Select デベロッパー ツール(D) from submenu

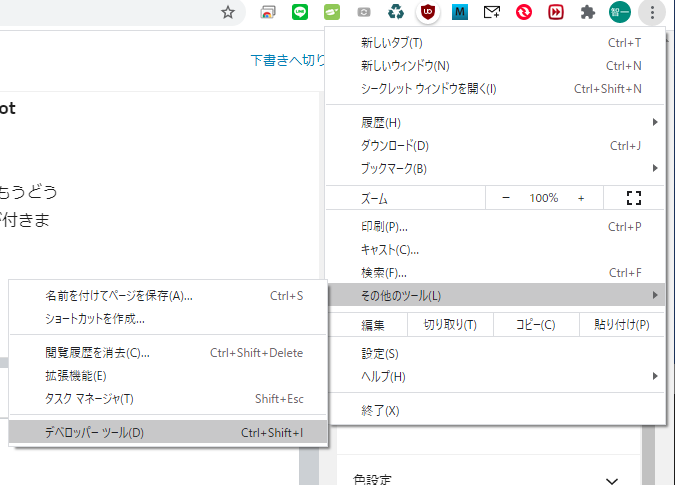point(95,433)
